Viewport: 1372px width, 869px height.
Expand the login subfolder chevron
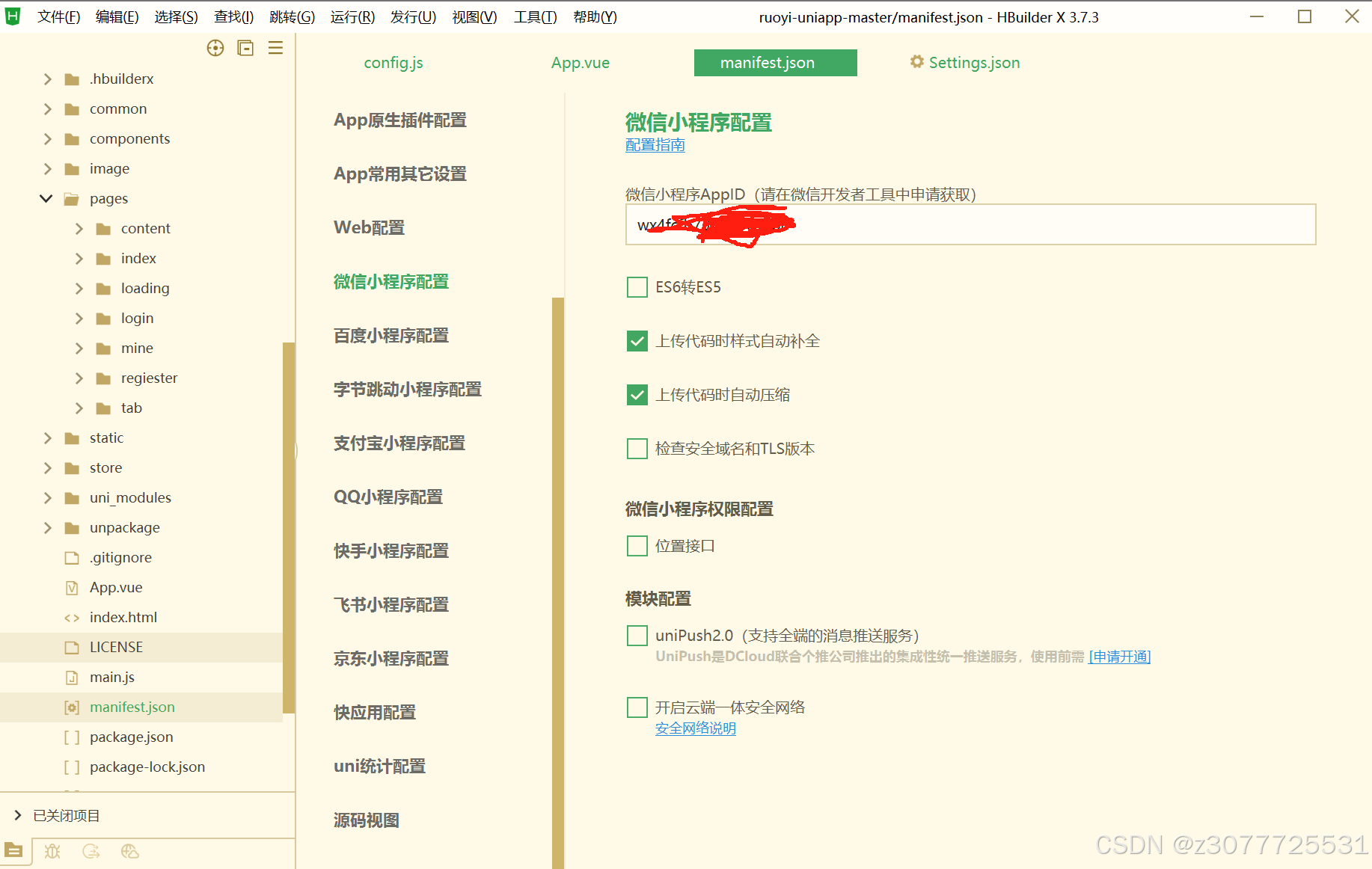(x=79, y=319)
